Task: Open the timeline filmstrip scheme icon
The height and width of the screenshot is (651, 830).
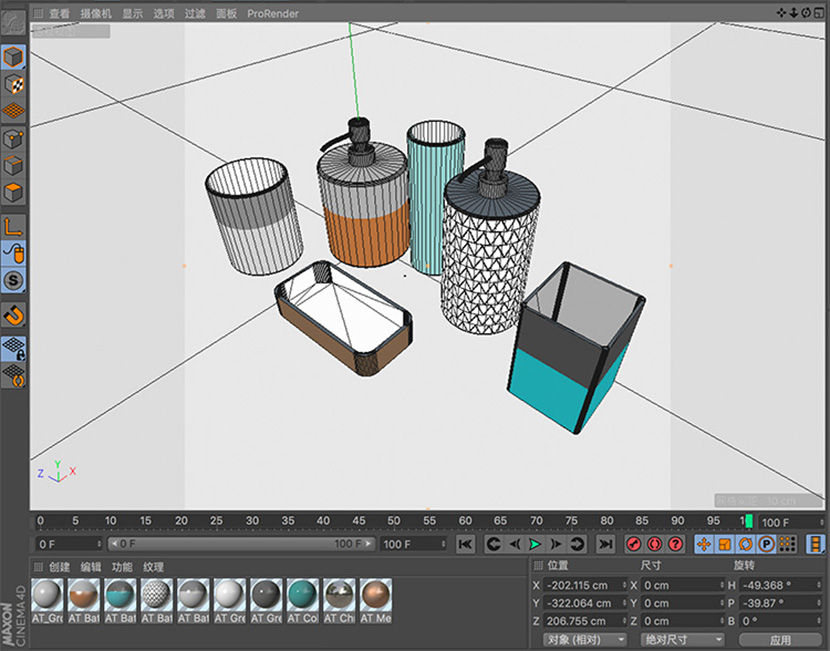Action: (x=816, y=544)
